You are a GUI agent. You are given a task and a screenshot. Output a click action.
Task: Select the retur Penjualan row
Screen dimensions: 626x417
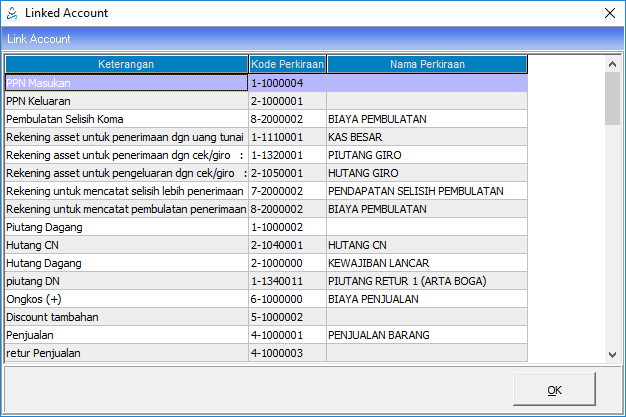point(126,353)
